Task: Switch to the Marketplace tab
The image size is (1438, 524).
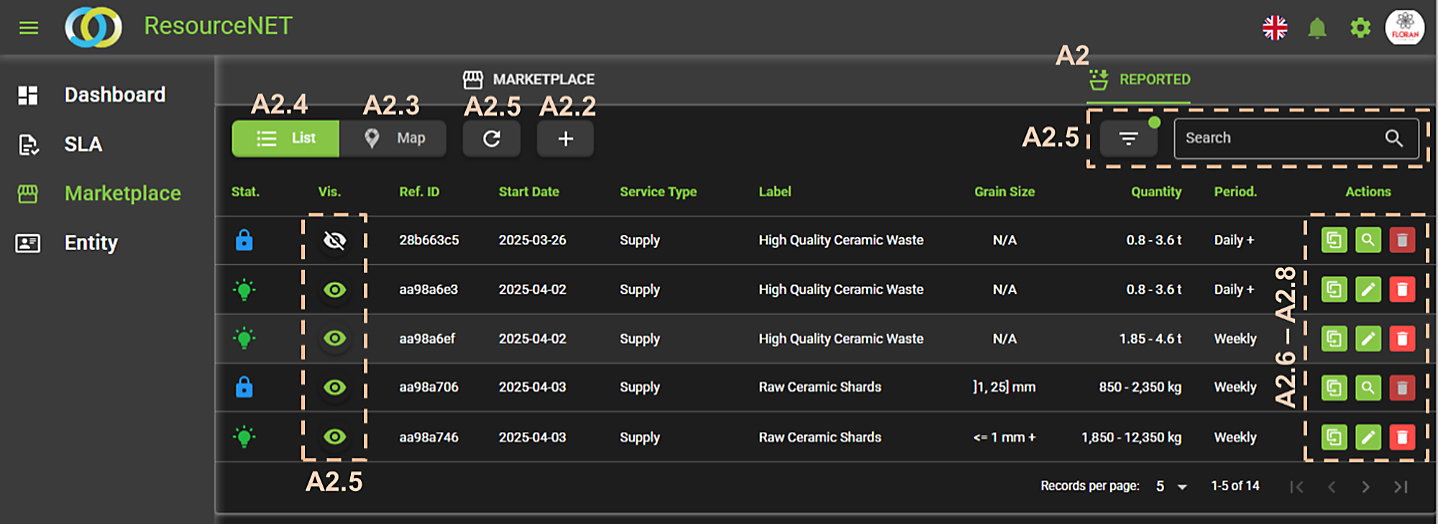Action: [529, 79]
